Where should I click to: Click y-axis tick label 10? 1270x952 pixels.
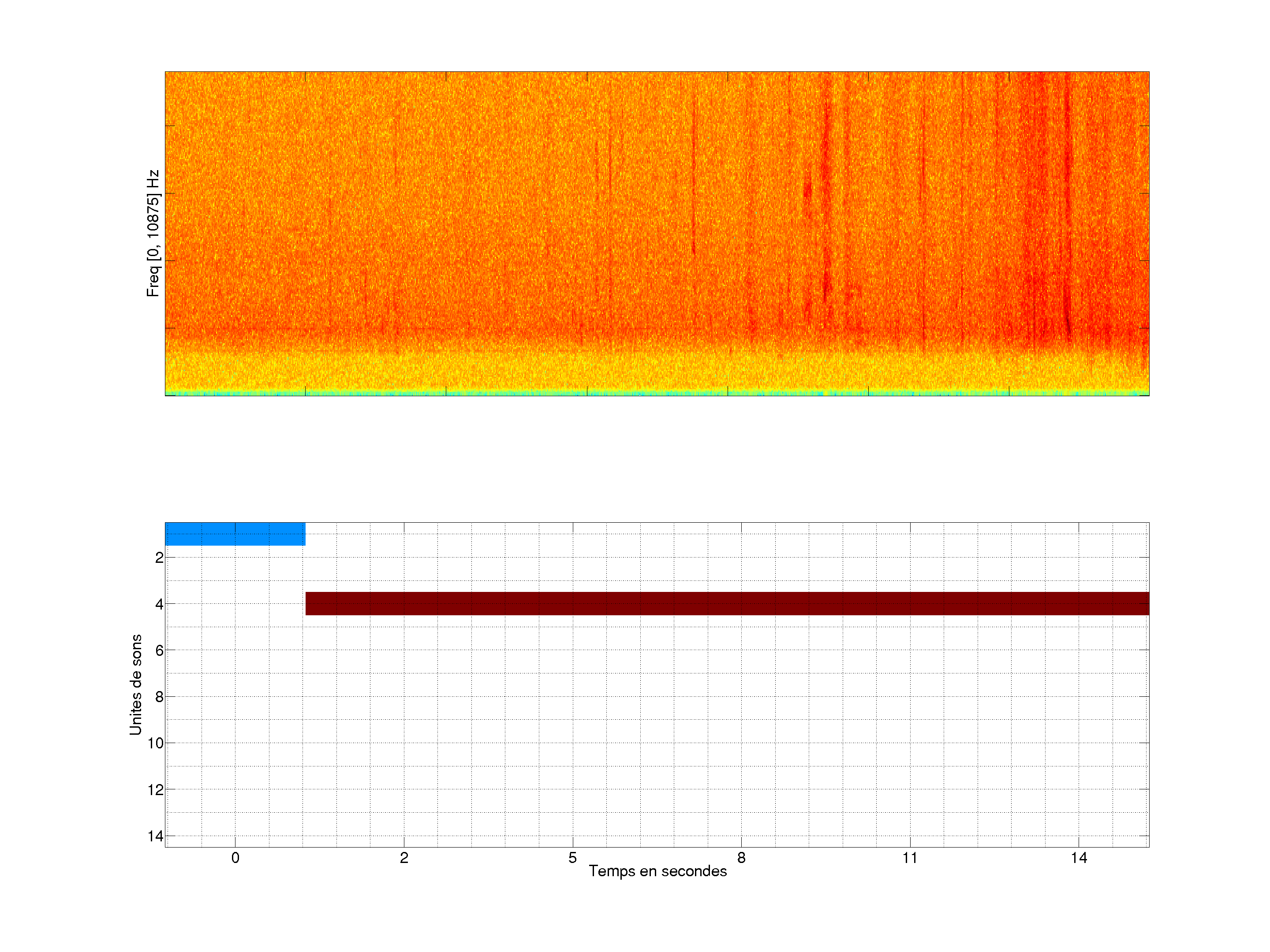coord(156,744)
